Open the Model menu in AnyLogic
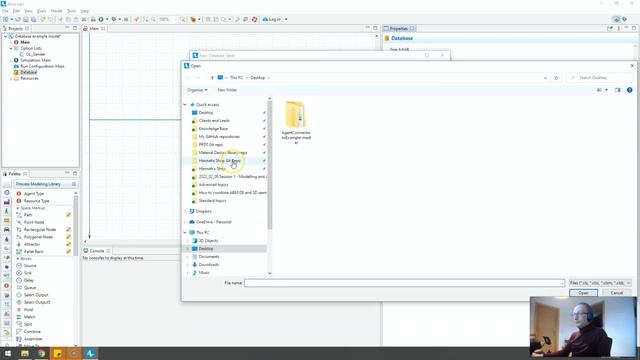Viewport: 640px width, 360px height. (x=56, y=11)
